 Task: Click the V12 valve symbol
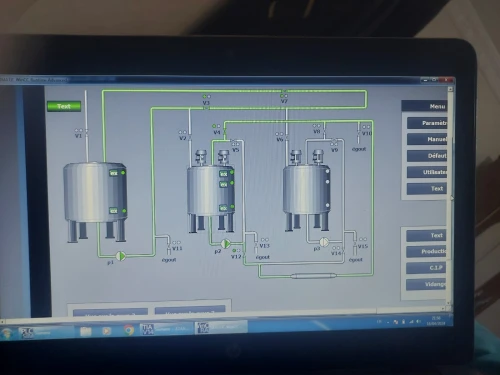click(244, 253)
